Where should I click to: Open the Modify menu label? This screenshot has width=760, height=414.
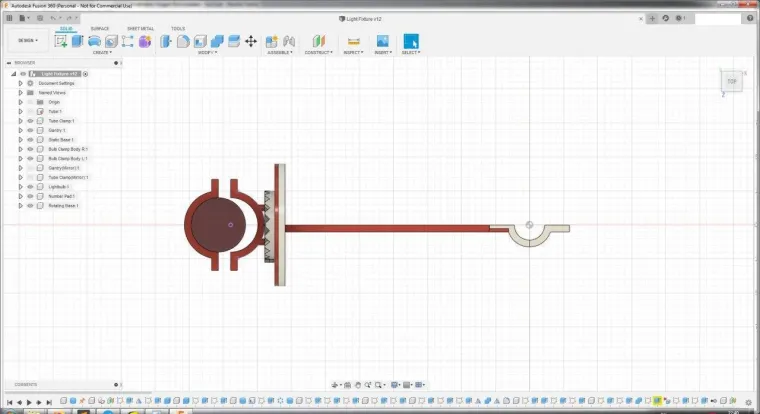click(207, 52)
